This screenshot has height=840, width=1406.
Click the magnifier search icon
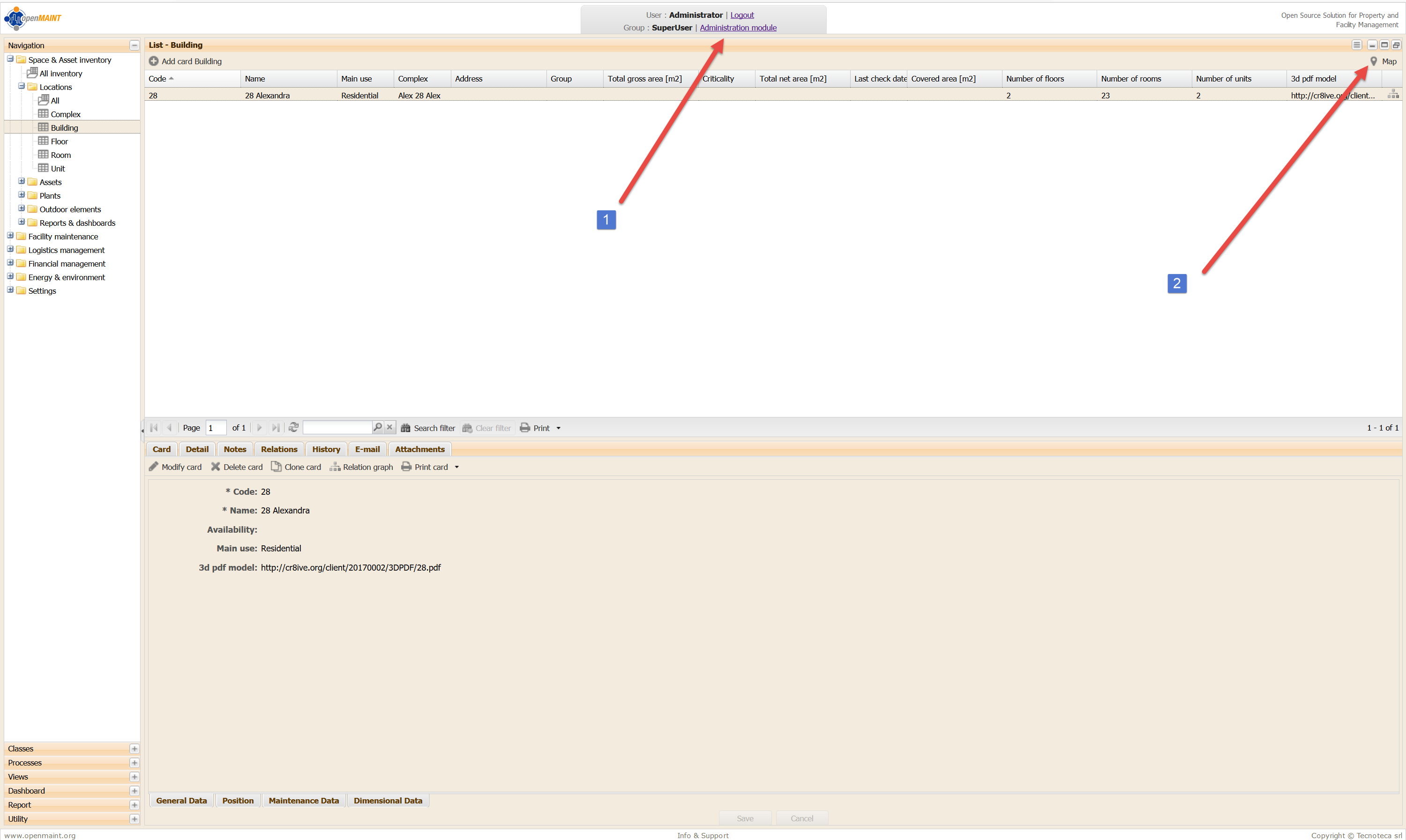click(378, 427)
